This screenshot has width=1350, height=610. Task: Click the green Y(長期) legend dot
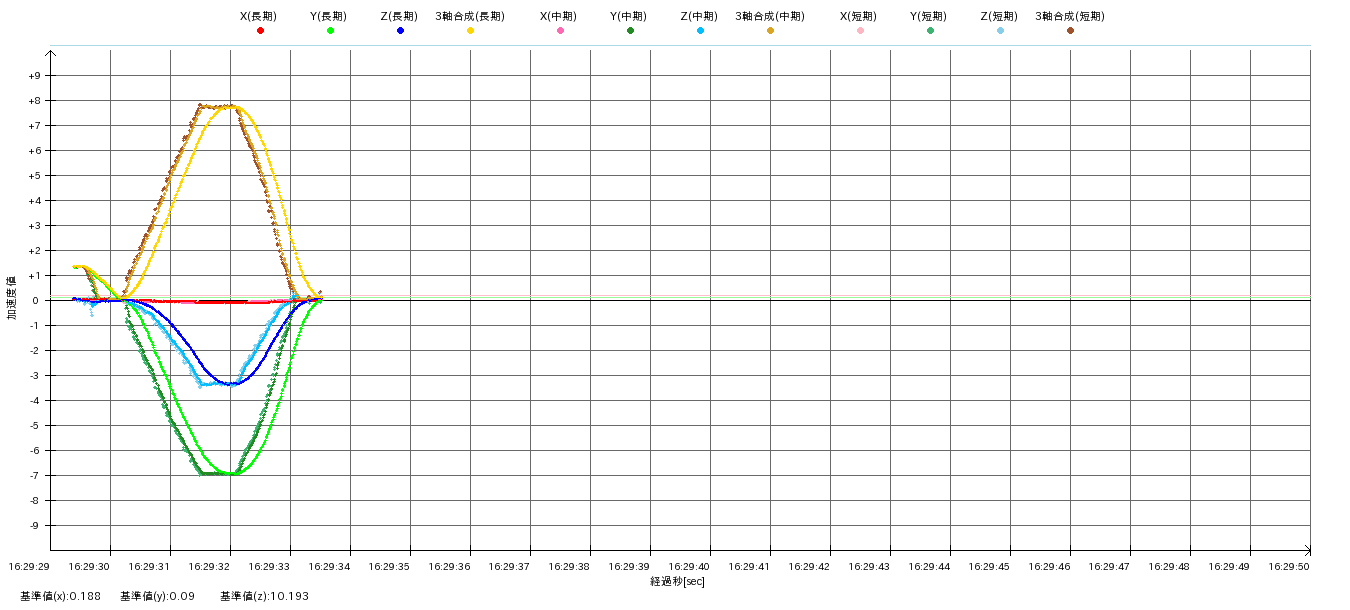click(x=330, y=31)
